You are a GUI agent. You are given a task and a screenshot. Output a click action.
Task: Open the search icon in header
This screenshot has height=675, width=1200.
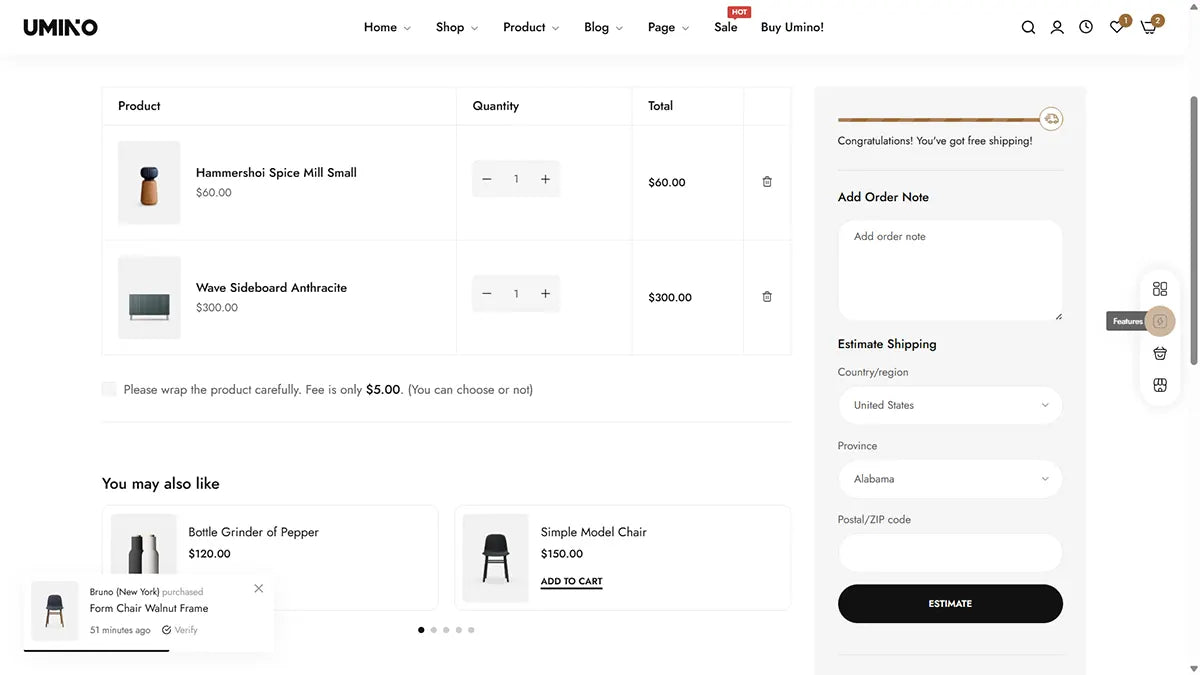(x=1028, y=28)
